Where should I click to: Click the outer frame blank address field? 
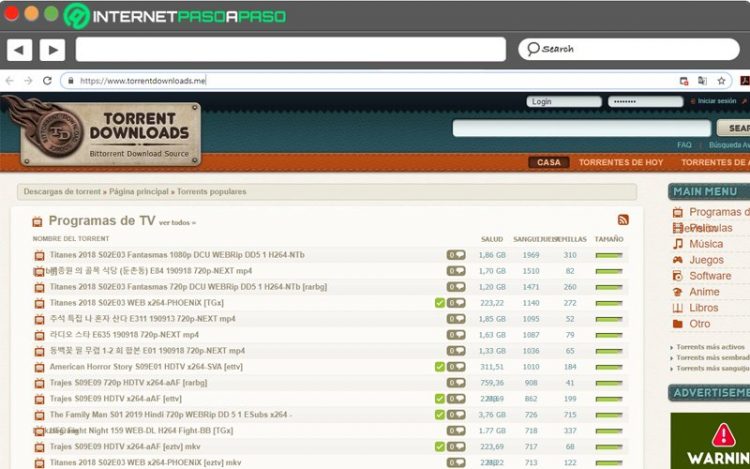tap(291, 49)
